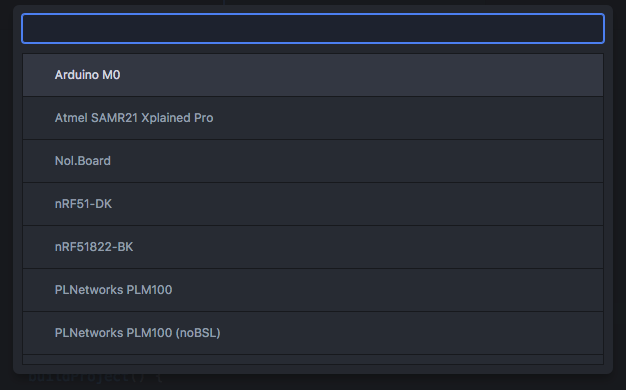626x390 pixels.
Task: Select the Atmel Xplained Pro list row
Action: click(313, 118)
